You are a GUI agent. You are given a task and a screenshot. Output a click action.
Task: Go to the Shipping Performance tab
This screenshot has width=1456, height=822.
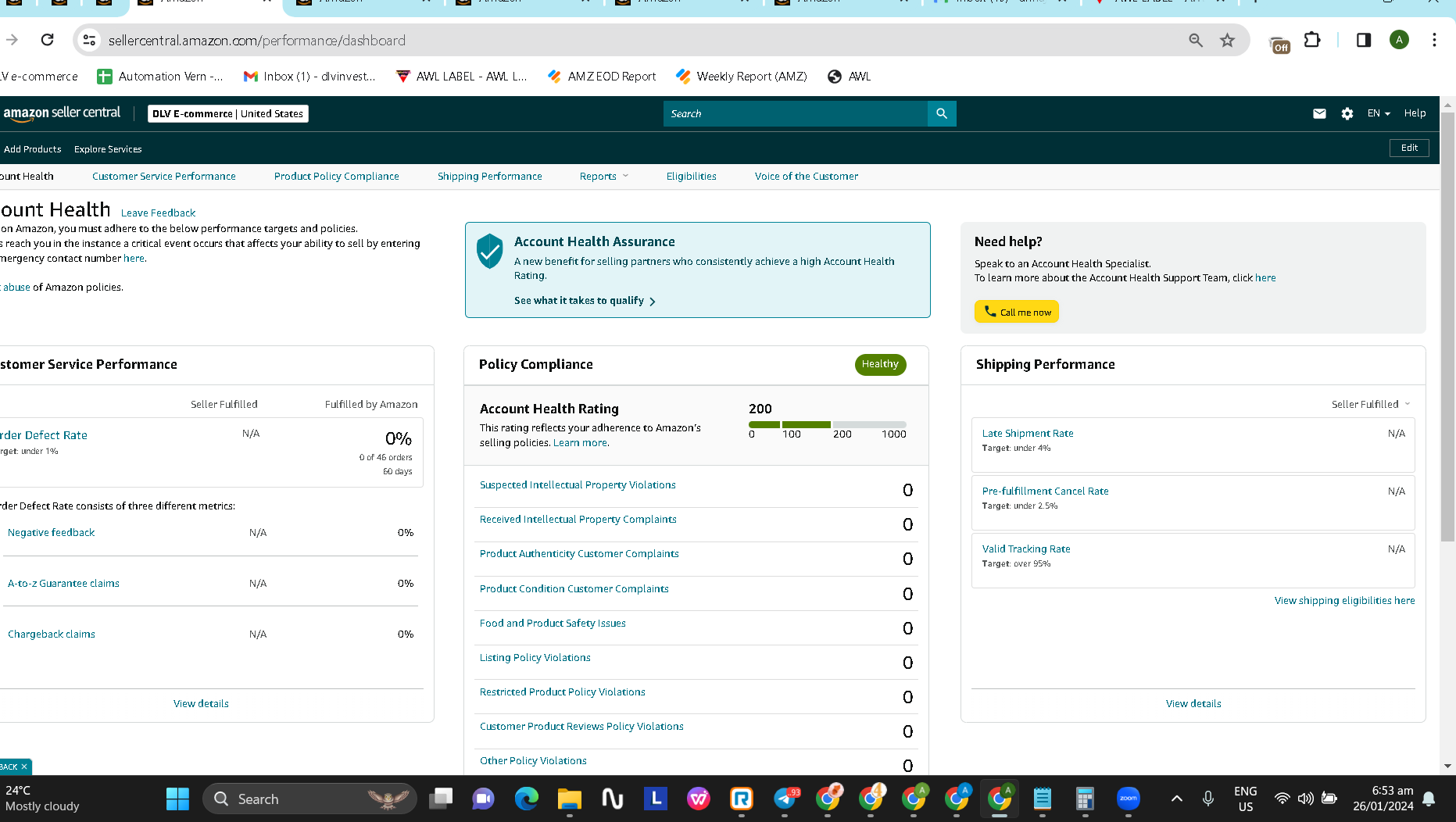[490, 177]
